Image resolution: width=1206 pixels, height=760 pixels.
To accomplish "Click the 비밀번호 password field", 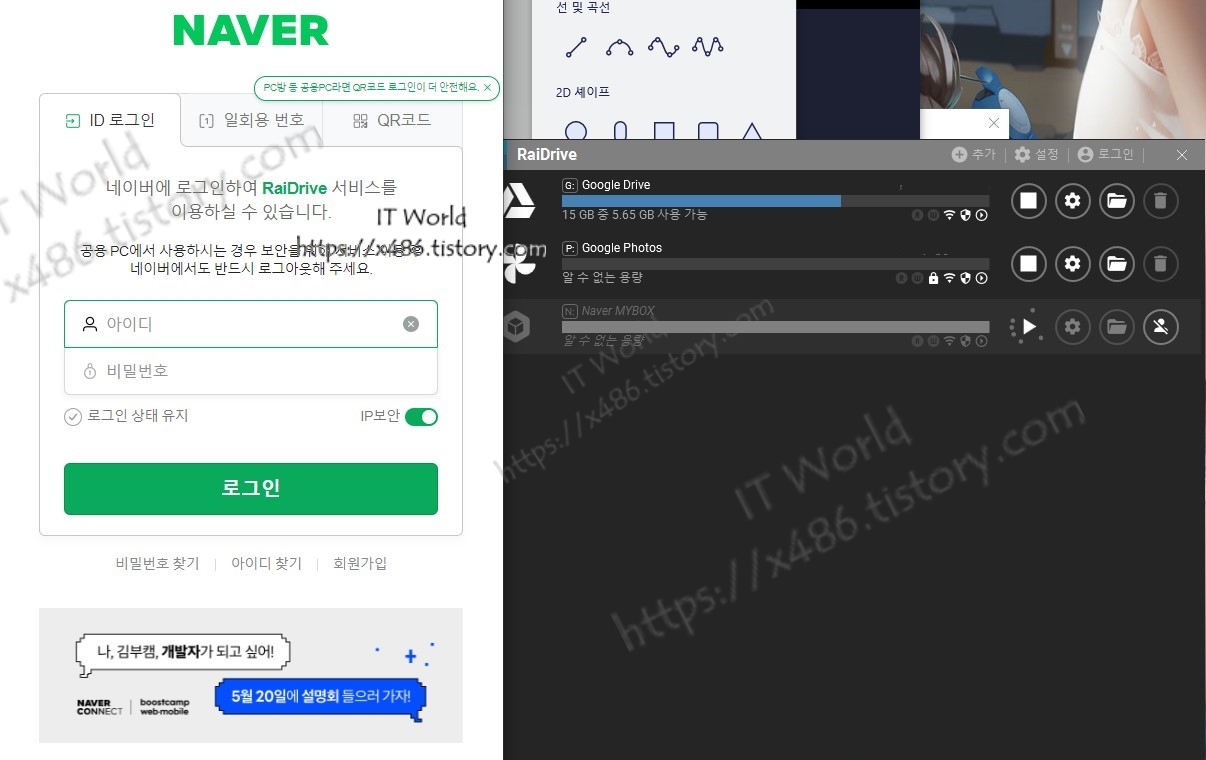I will tap(251, 371).
